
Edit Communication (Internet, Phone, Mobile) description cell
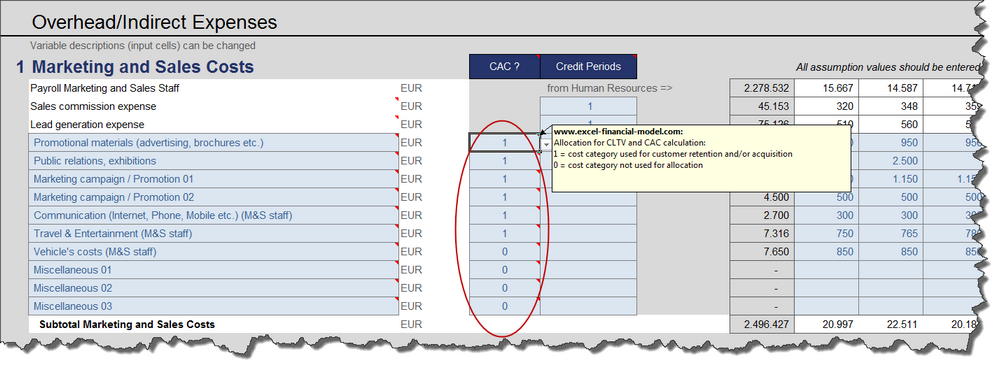(213, 215)
